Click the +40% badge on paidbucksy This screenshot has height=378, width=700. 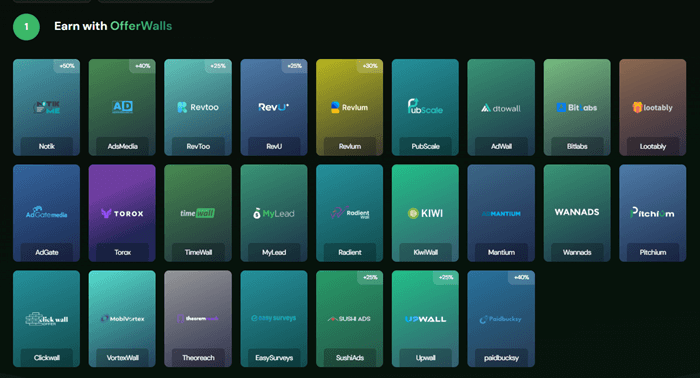click(x=521, y=277)
